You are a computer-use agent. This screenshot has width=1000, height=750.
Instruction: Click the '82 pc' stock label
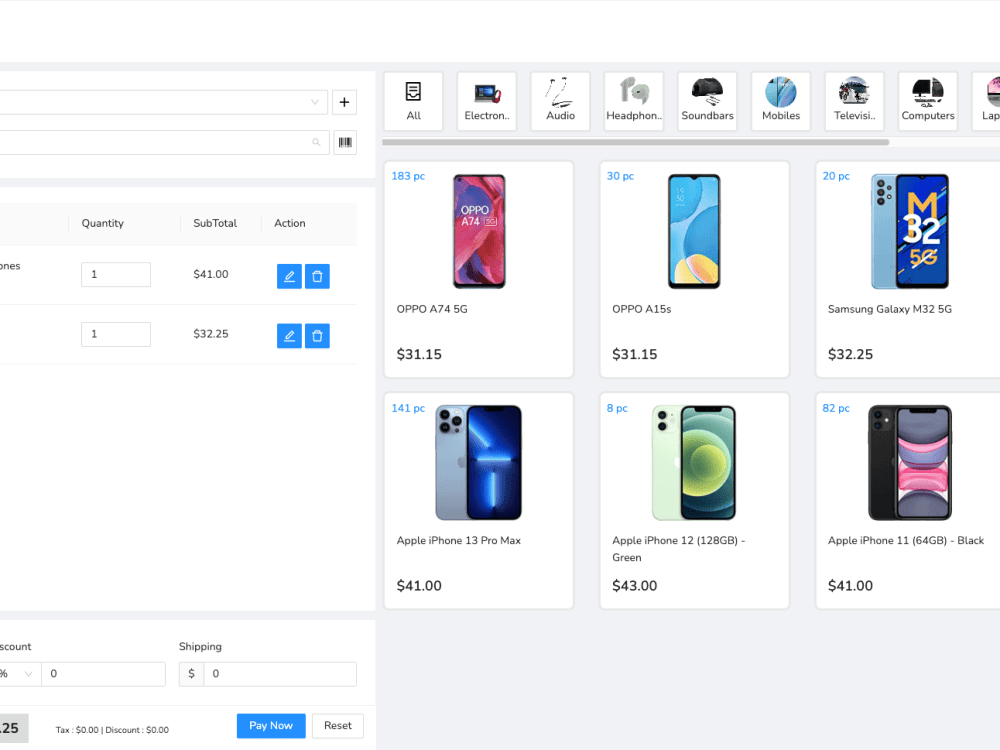coord(836,408)
